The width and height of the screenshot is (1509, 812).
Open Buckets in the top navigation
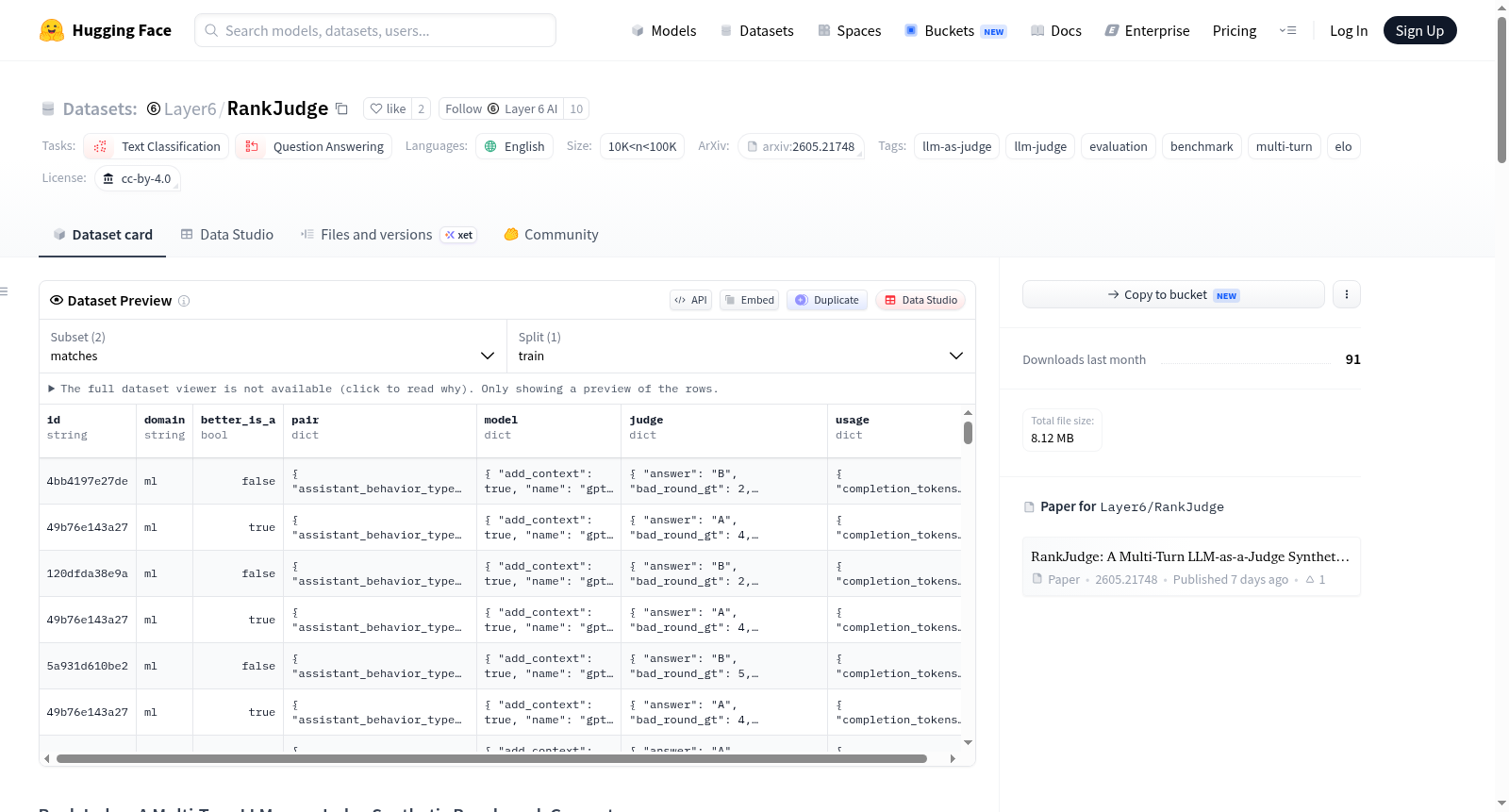955,31
